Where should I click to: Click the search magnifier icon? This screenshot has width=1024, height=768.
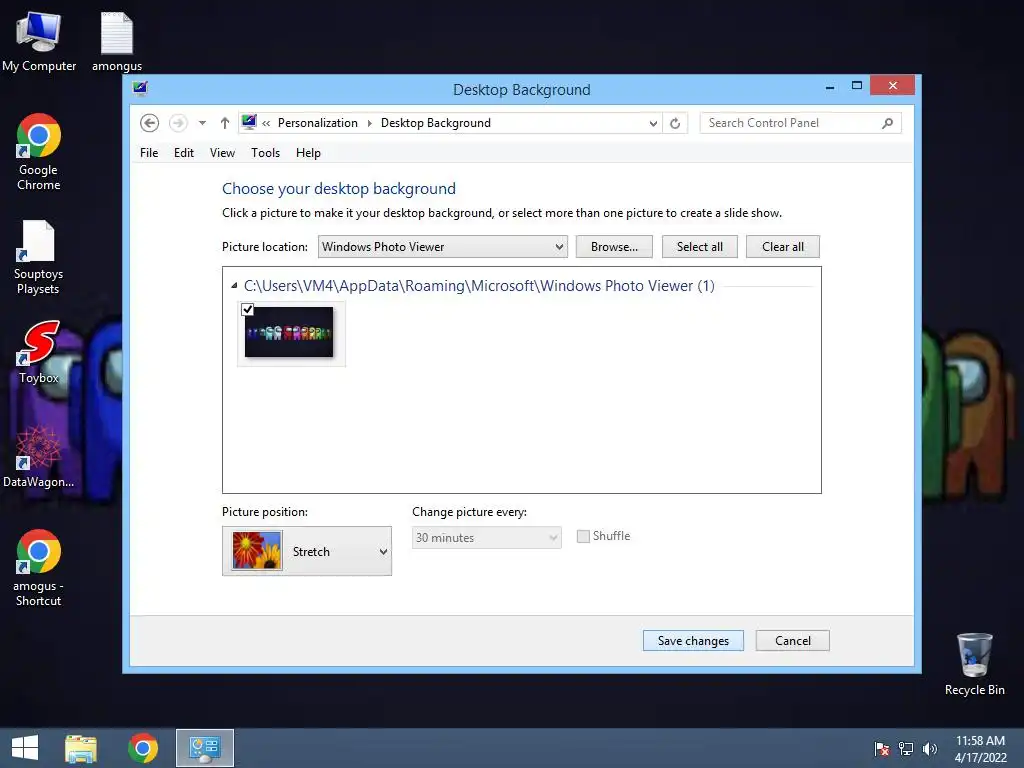point(887,123)
